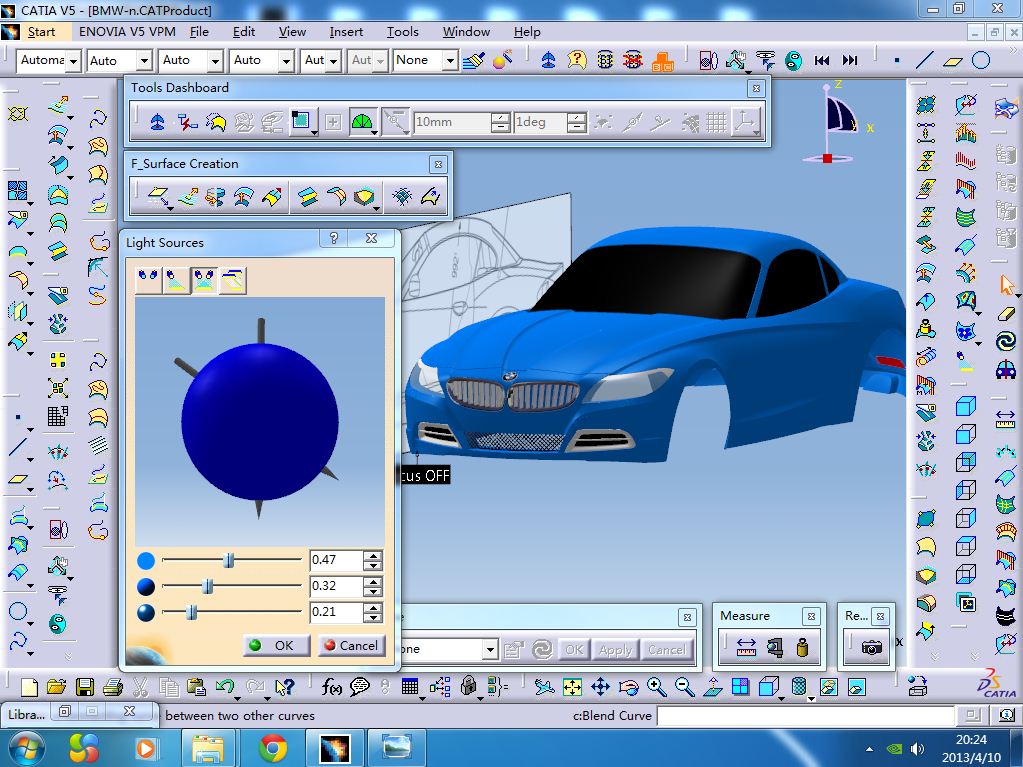Save the document with the floppy icon
This screenshot has height=767, width=1023.
tap(85, 687)
